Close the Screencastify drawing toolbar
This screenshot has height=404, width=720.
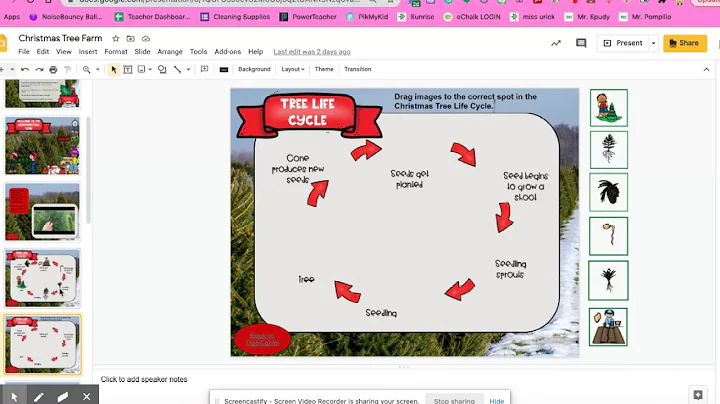click(86, 397)
